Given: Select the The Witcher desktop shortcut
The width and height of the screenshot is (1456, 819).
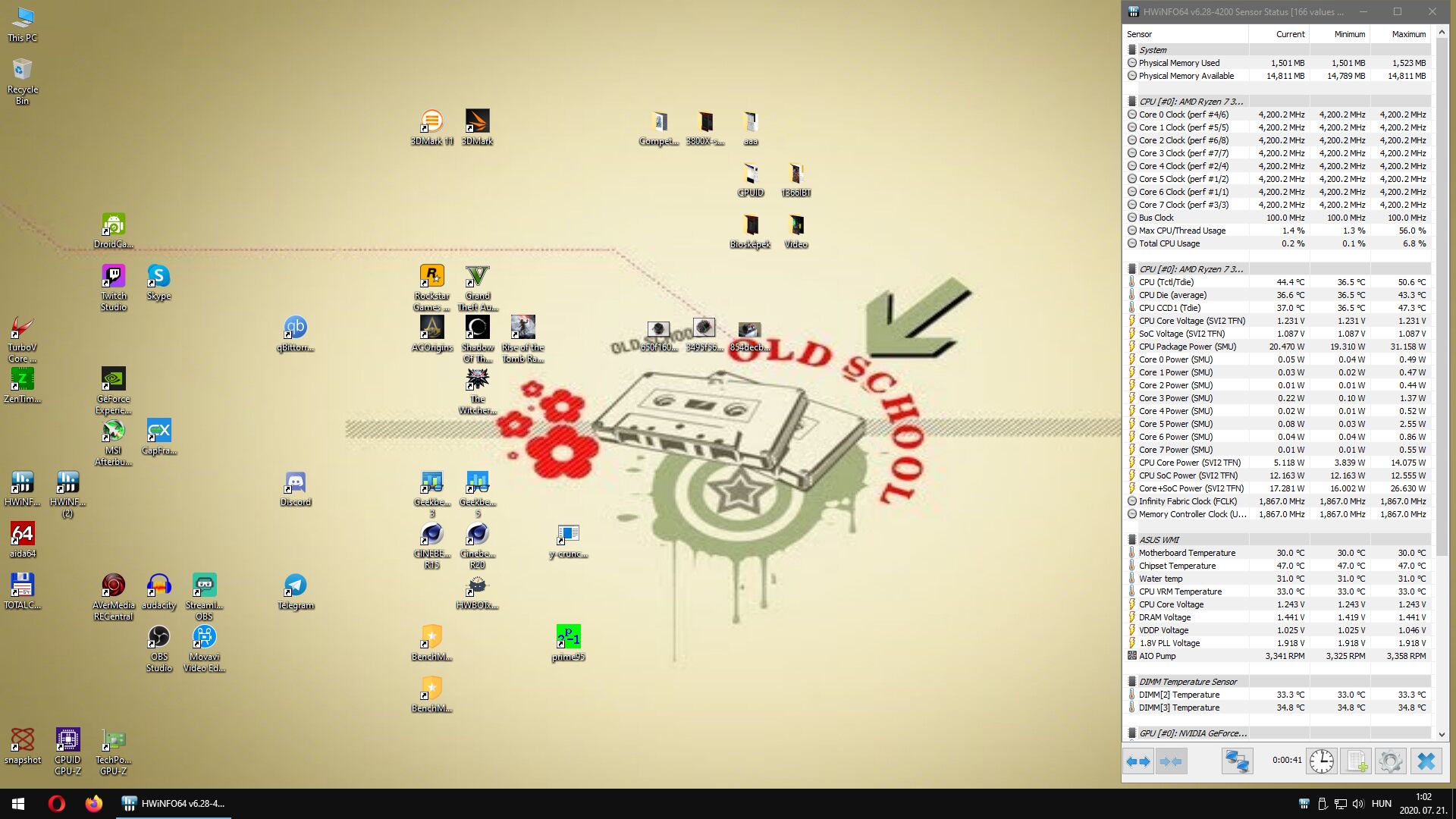Looking at the screenshot, I should (x=477, y=391).
